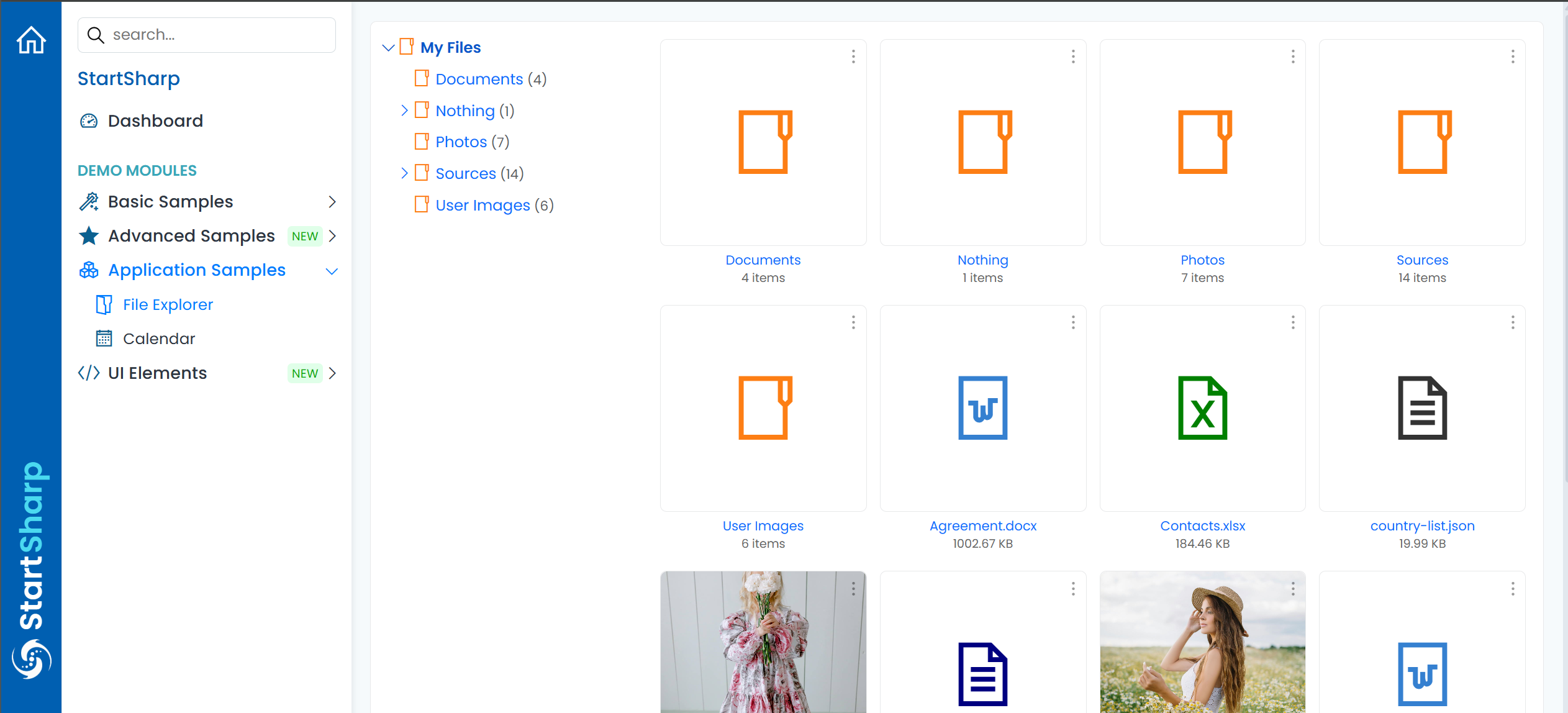Open the UI Elements menu entry
This screenshot has height=713, width=1568.
pos(157,373)
